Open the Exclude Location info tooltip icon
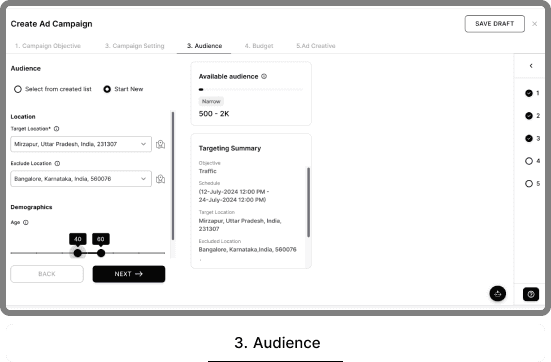This screenshot has height=362, width=551. coord(57,163)
